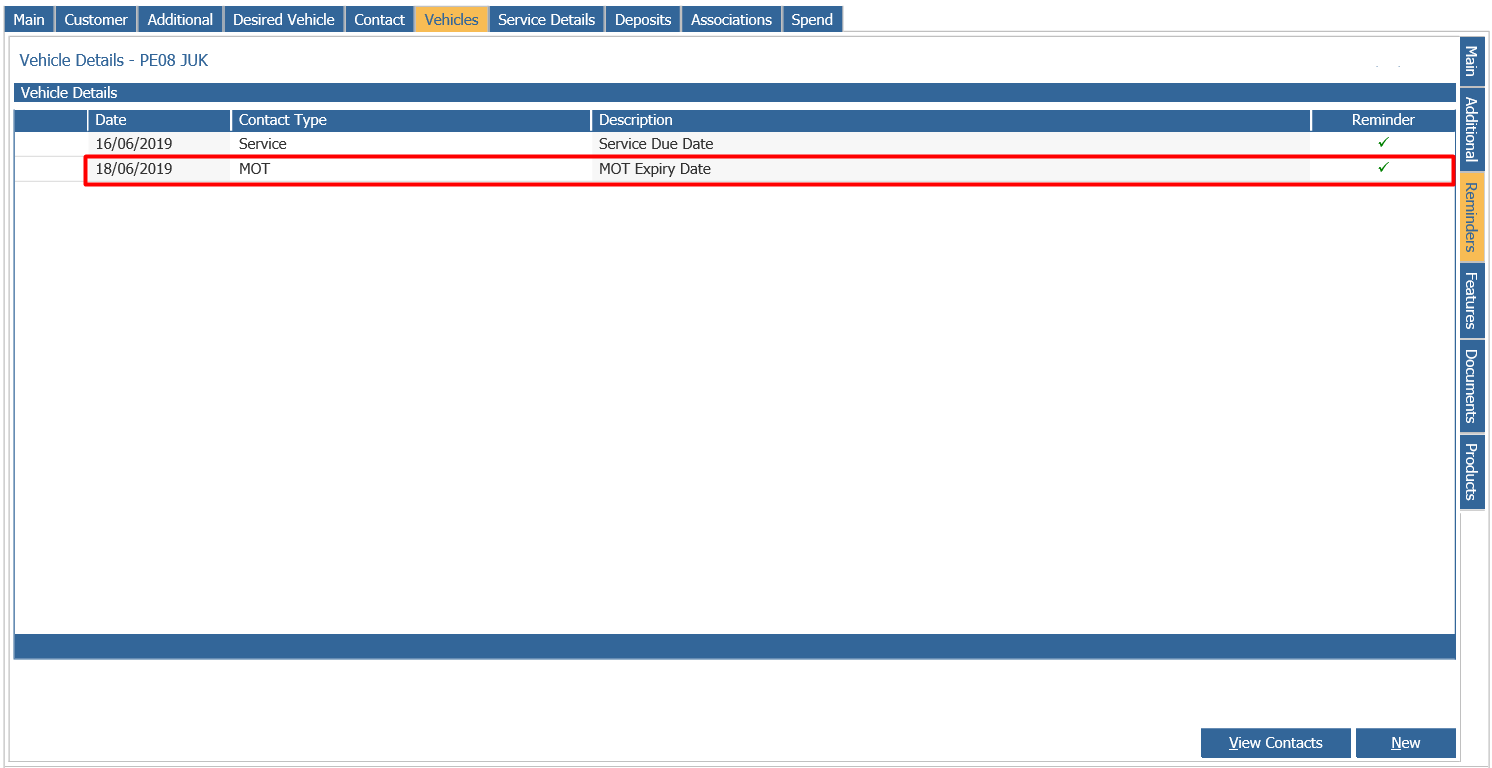Screen dimensions: 1492x768
Task: Click the Vehicle Details - PE08 JUK heading
Action: 114,61
